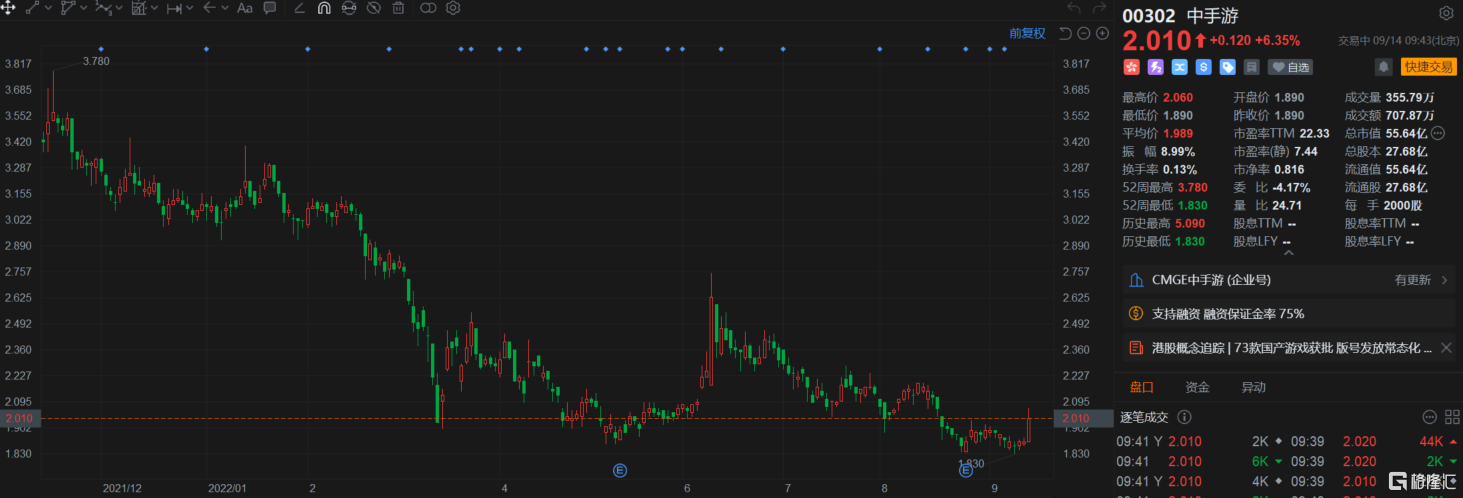Delete drawings with the trash icon
The width and height of the screenshot is (1463, 498).
pyautogui.click(x=398, y=8)
